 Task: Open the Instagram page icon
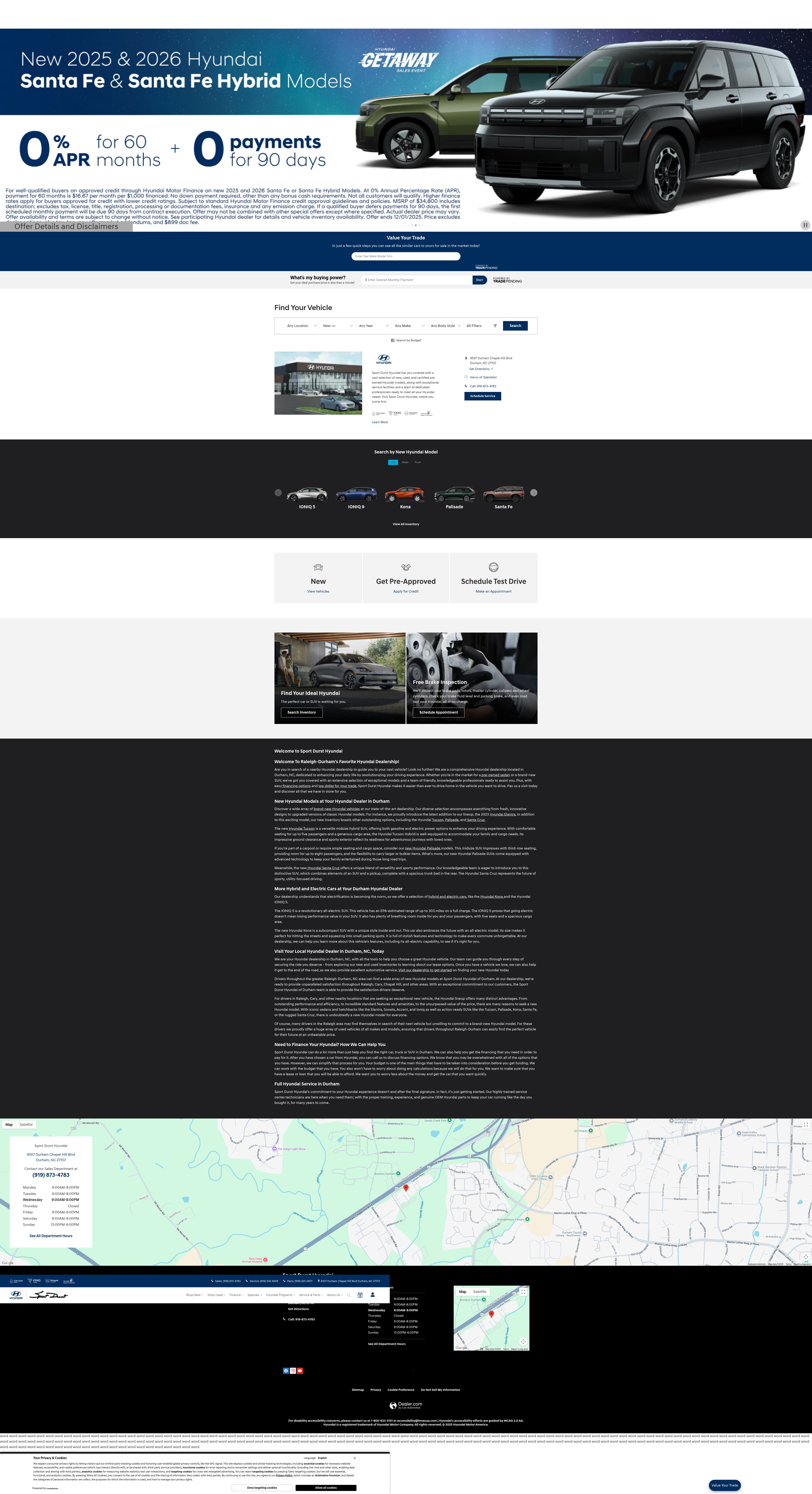293,1371
